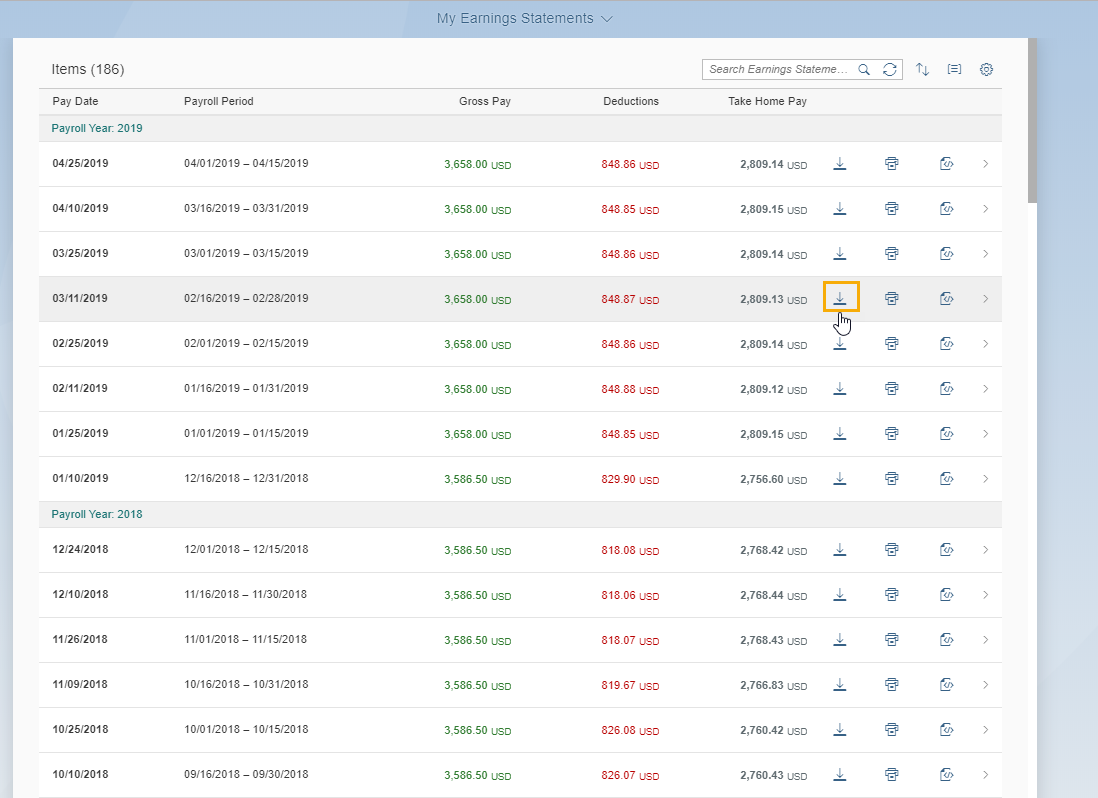Expand details chevron for the 02/25/2019 row

tap(985, 344)
